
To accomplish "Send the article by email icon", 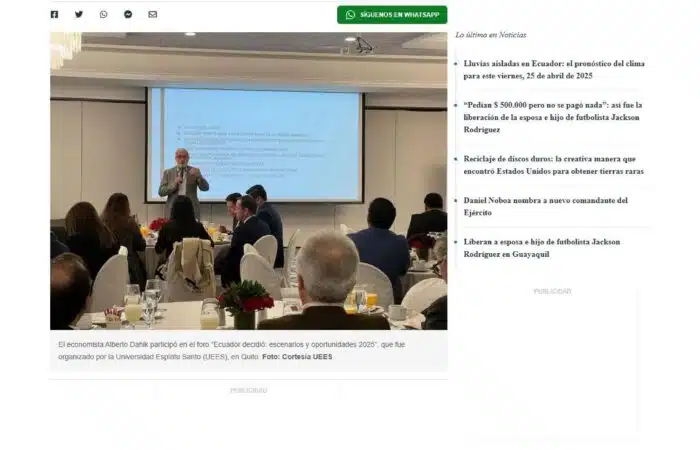I will point(153,14).
